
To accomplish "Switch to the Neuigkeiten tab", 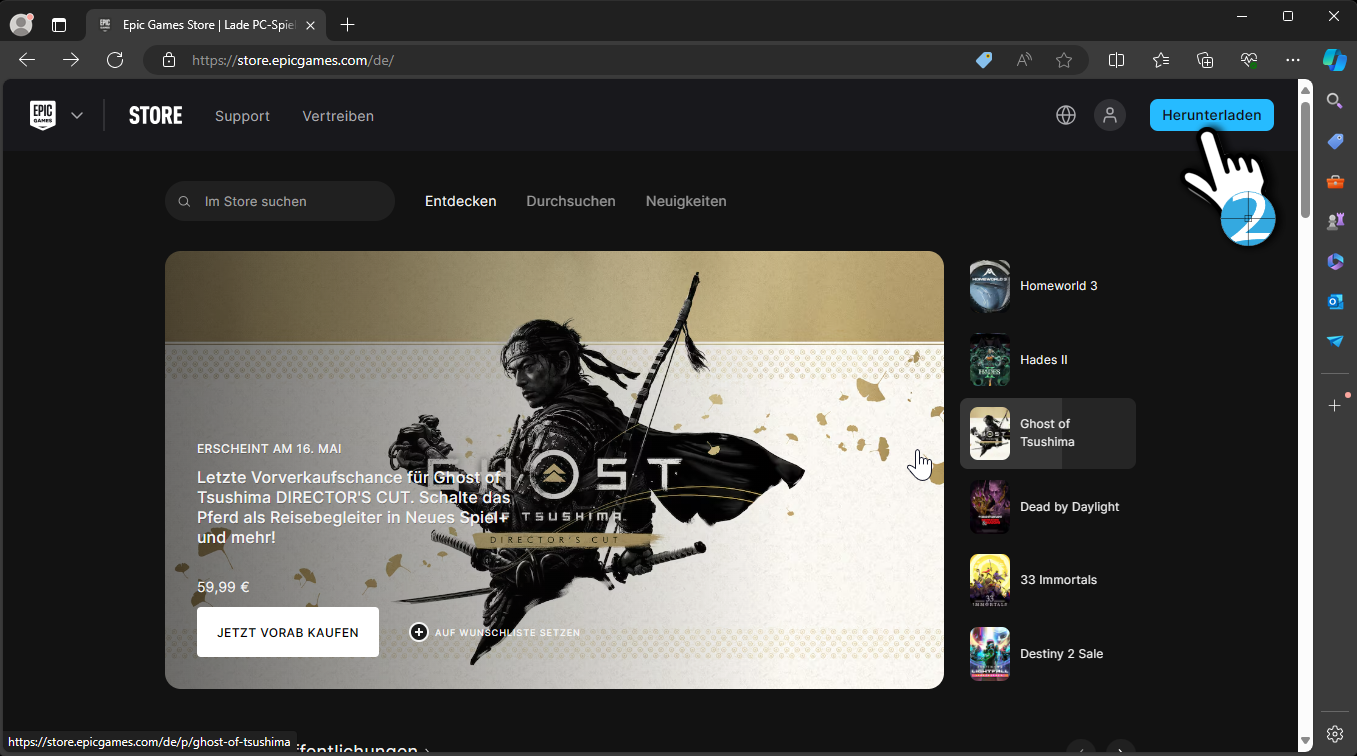I will pyautogui.click(x=686, y=201).
